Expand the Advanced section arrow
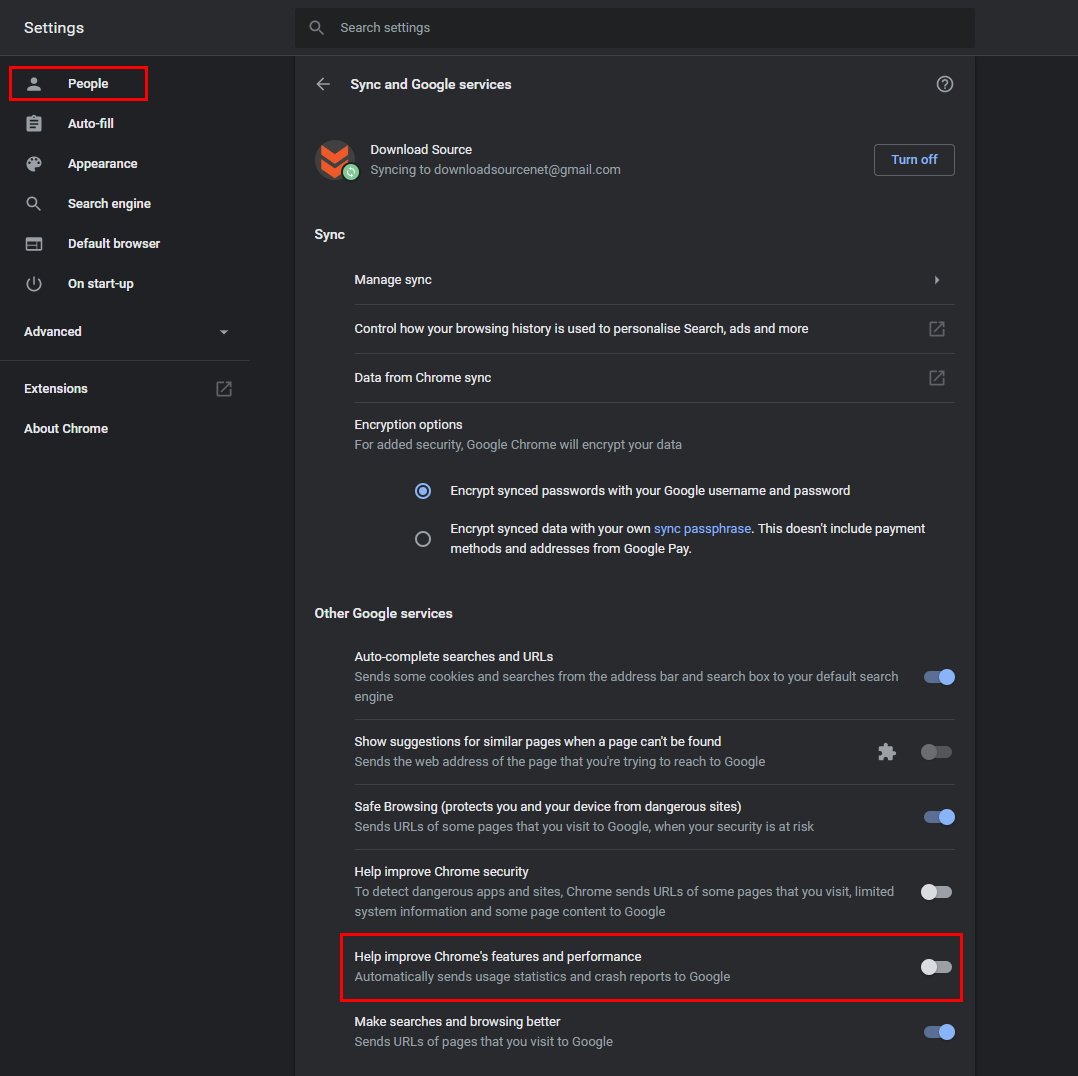 click(x=223, y=332)
